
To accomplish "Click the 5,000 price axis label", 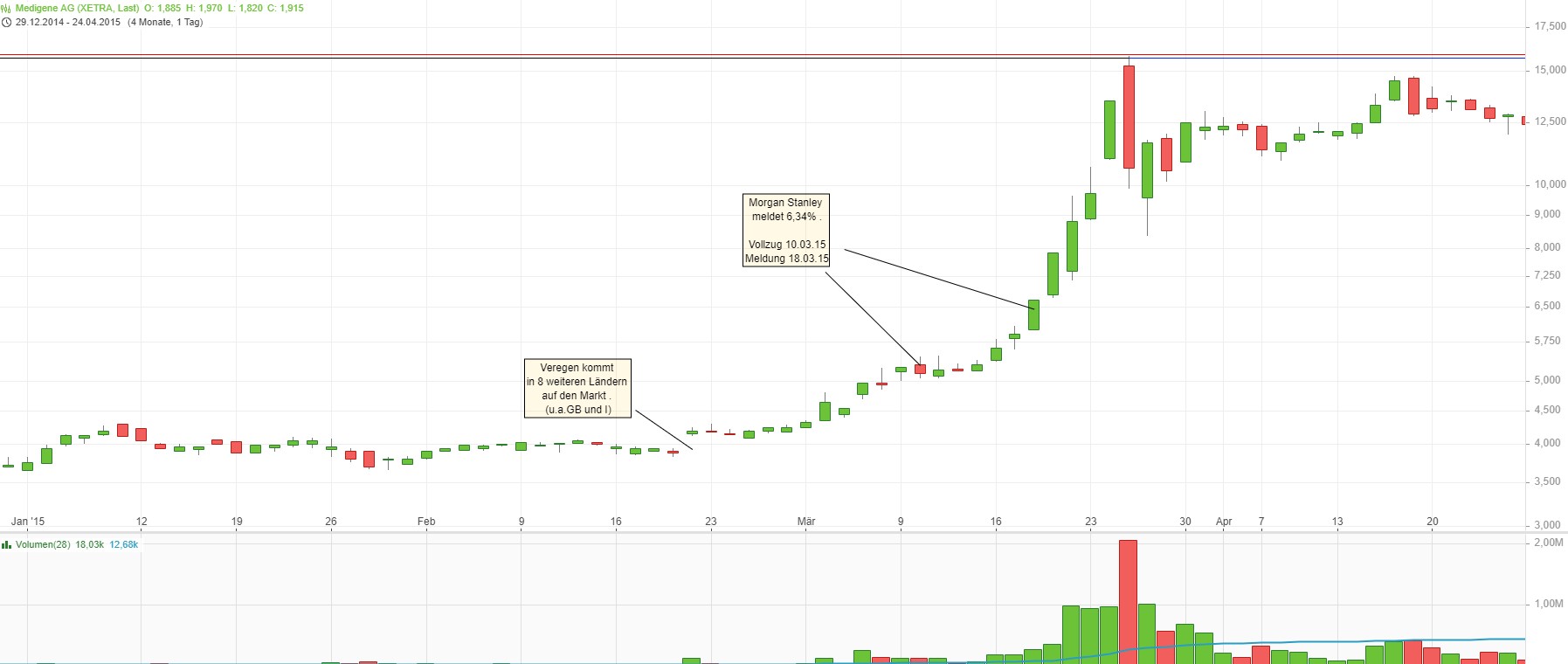I will click(x=1548, y=380).
